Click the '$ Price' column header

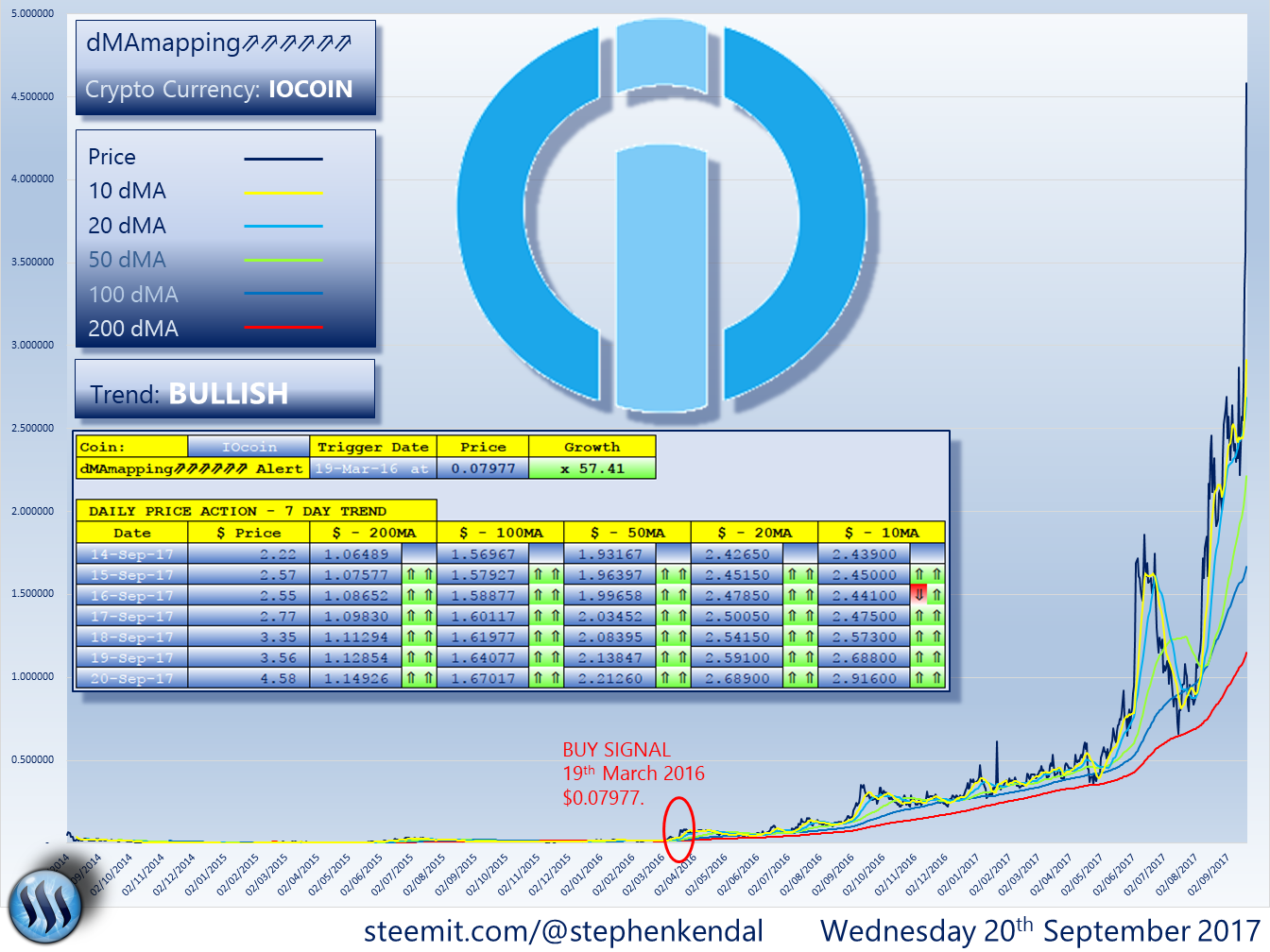[249, 533]
